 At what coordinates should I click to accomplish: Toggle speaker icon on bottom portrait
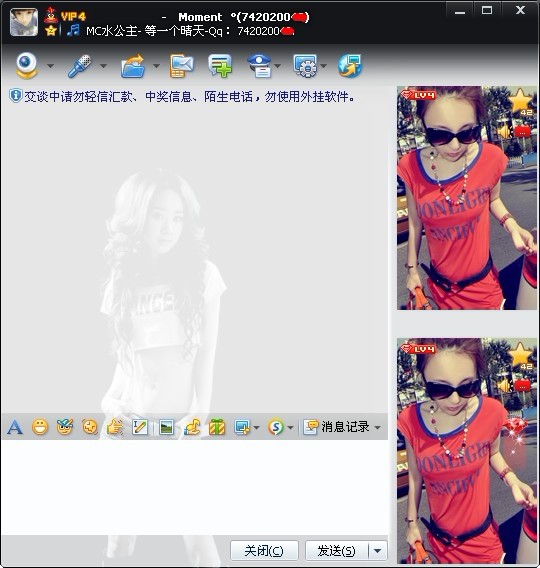coord(505,385)
